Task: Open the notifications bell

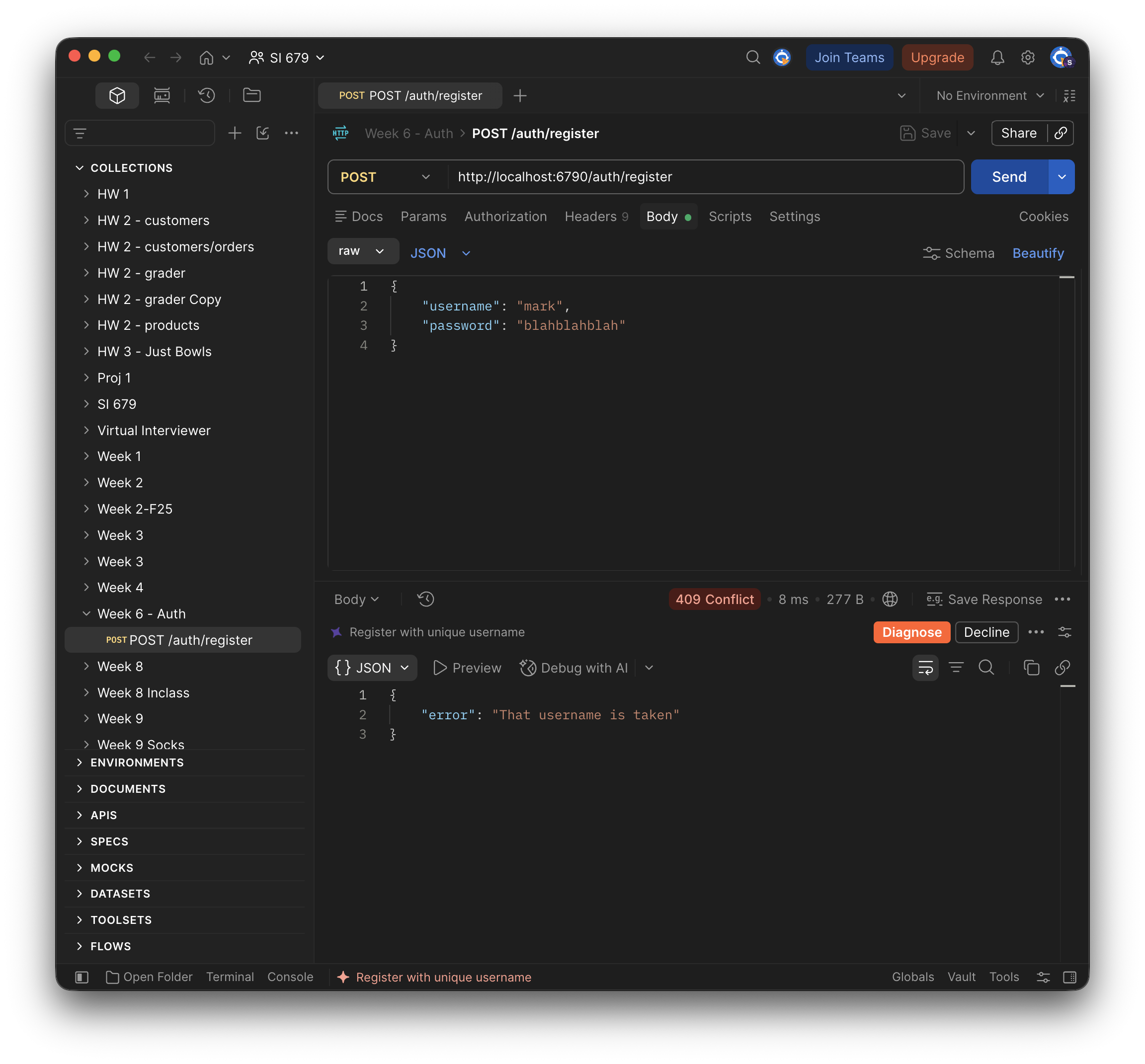Action: [997, 58]
